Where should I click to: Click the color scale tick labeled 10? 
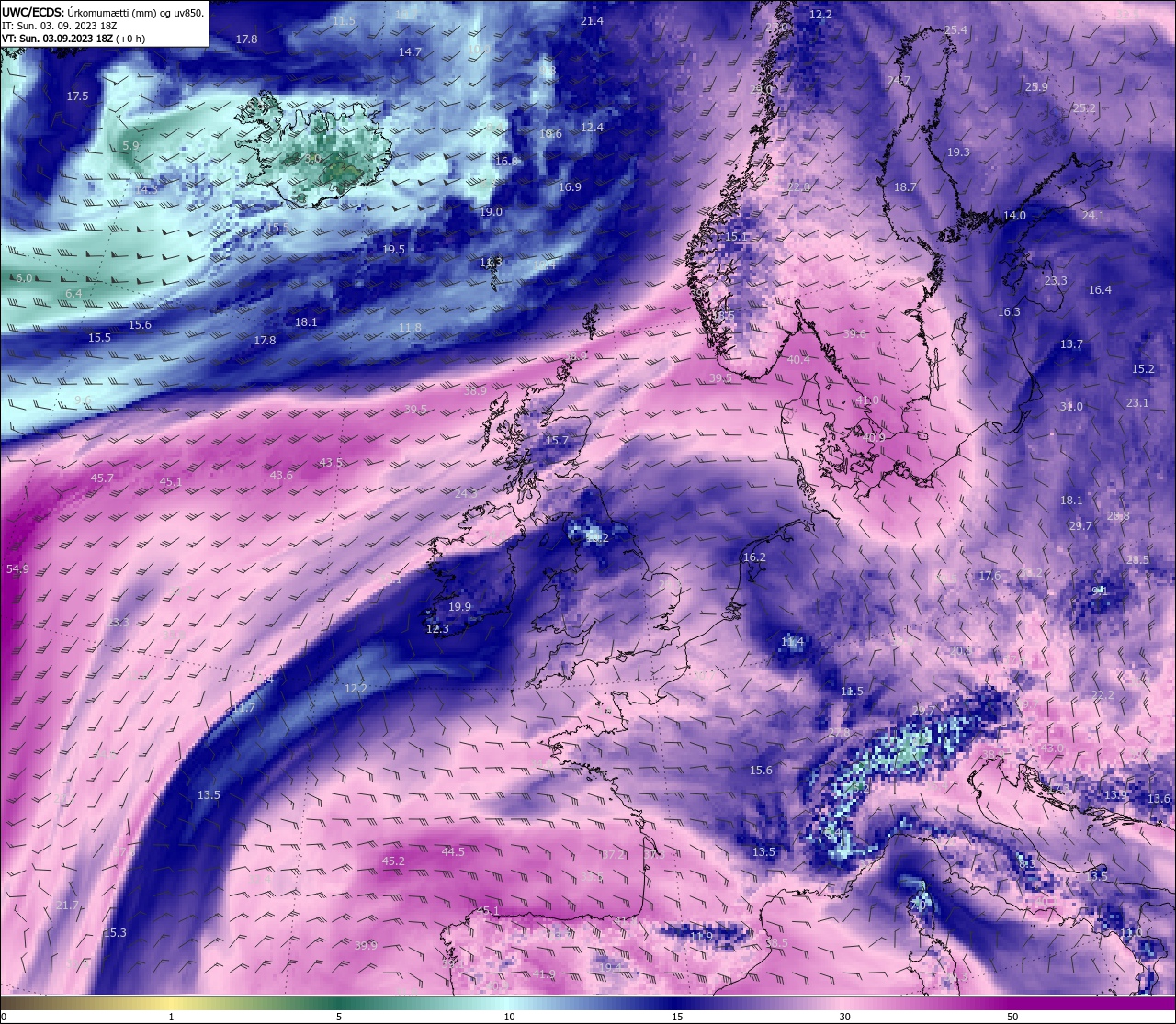coord(508,1017)
